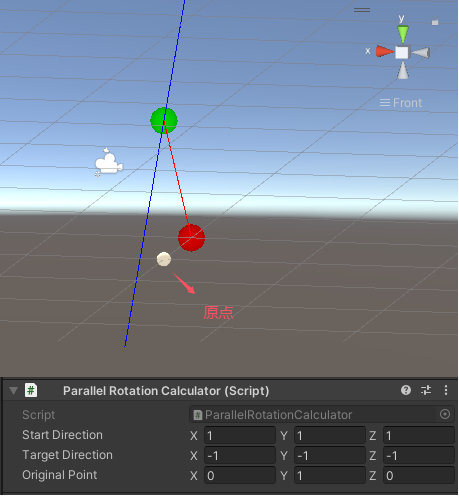Open the script object picker circle
The width and height of the screenshot is (459, 496).
(x=445, y=414)
